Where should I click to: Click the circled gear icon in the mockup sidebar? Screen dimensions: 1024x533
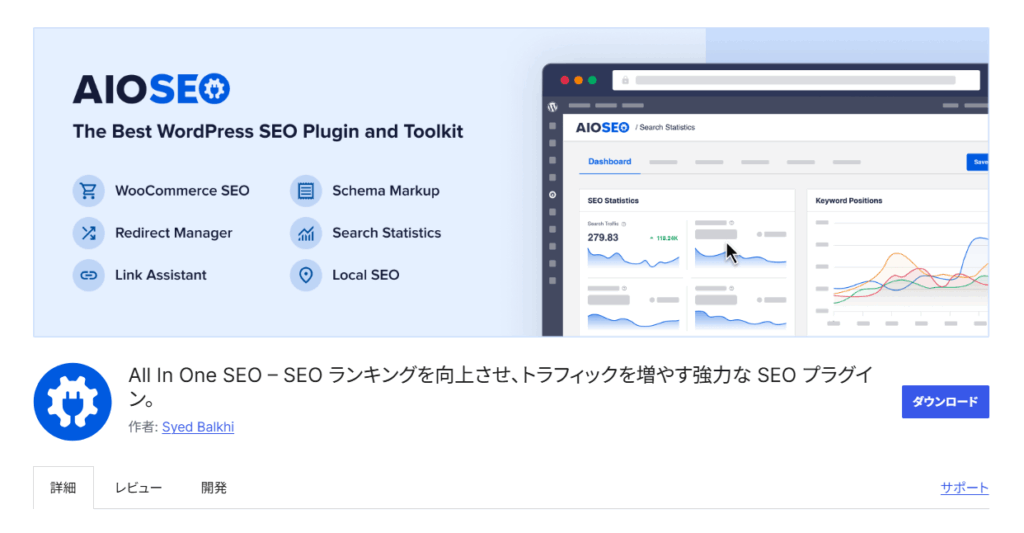[552, 195]
